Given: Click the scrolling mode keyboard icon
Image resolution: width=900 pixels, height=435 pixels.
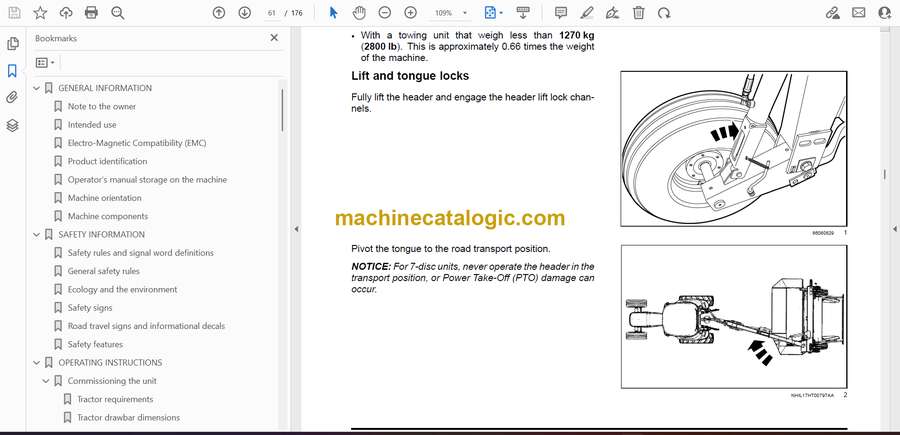Looking at the screenshot, I should [522, 13].
